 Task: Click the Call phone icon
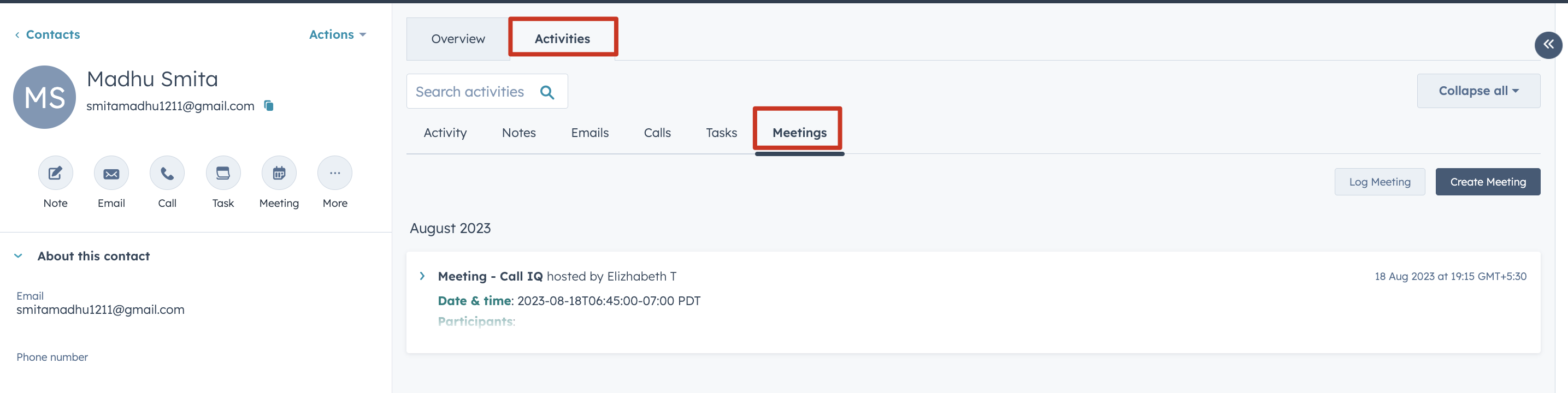(167, 174)
